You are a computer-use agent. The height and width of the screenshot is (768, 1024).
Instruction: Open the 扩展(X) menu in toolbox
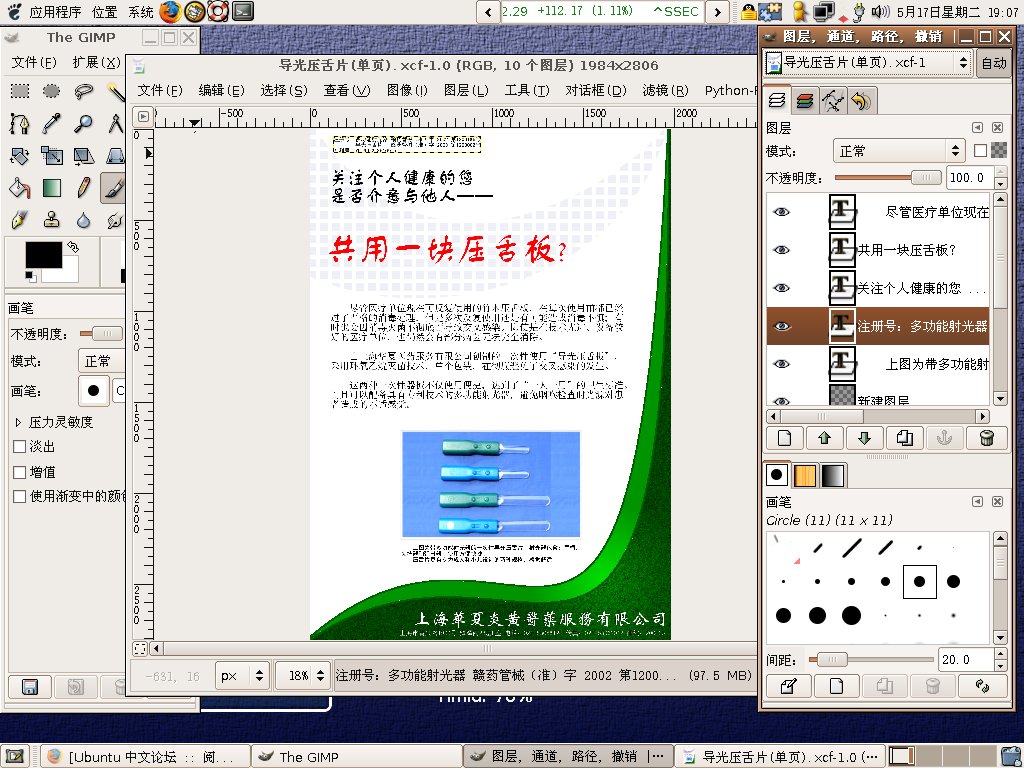(97, 62)
